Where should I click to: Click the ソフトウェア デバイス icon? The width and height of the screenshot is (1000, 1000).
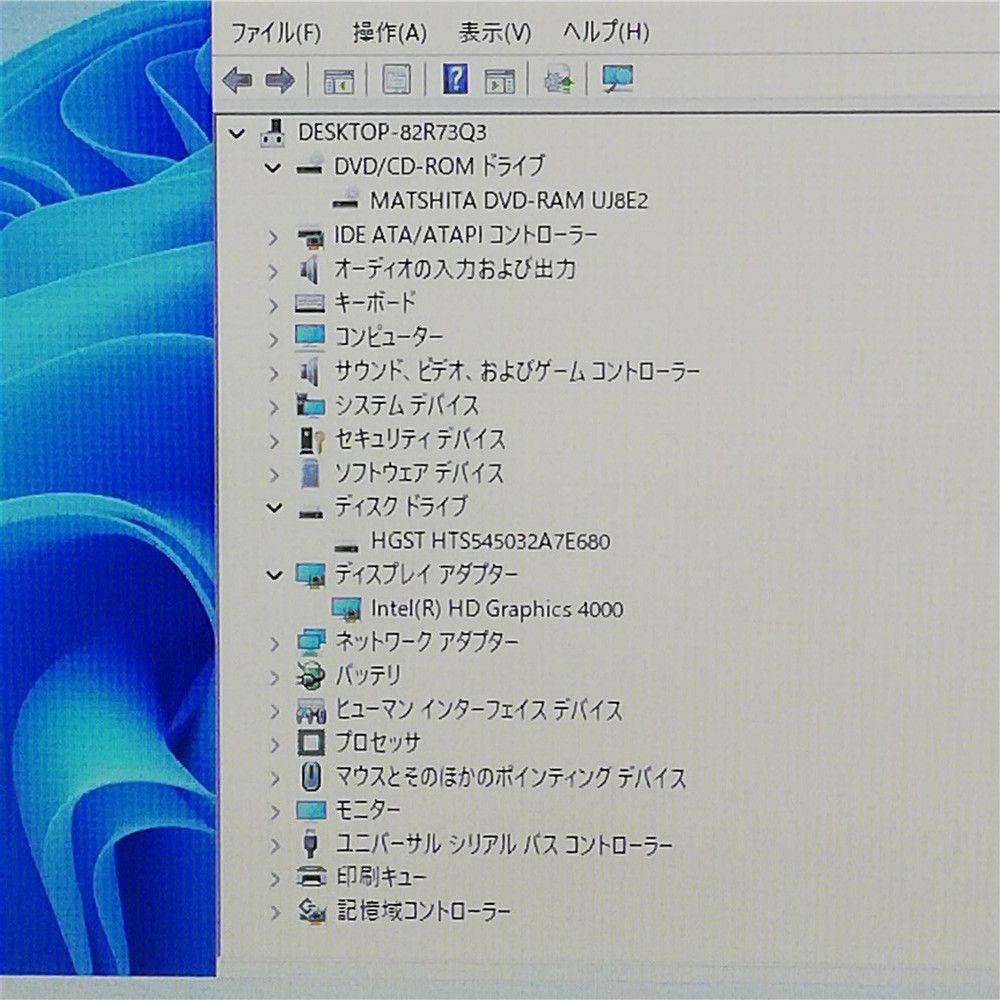311,473
